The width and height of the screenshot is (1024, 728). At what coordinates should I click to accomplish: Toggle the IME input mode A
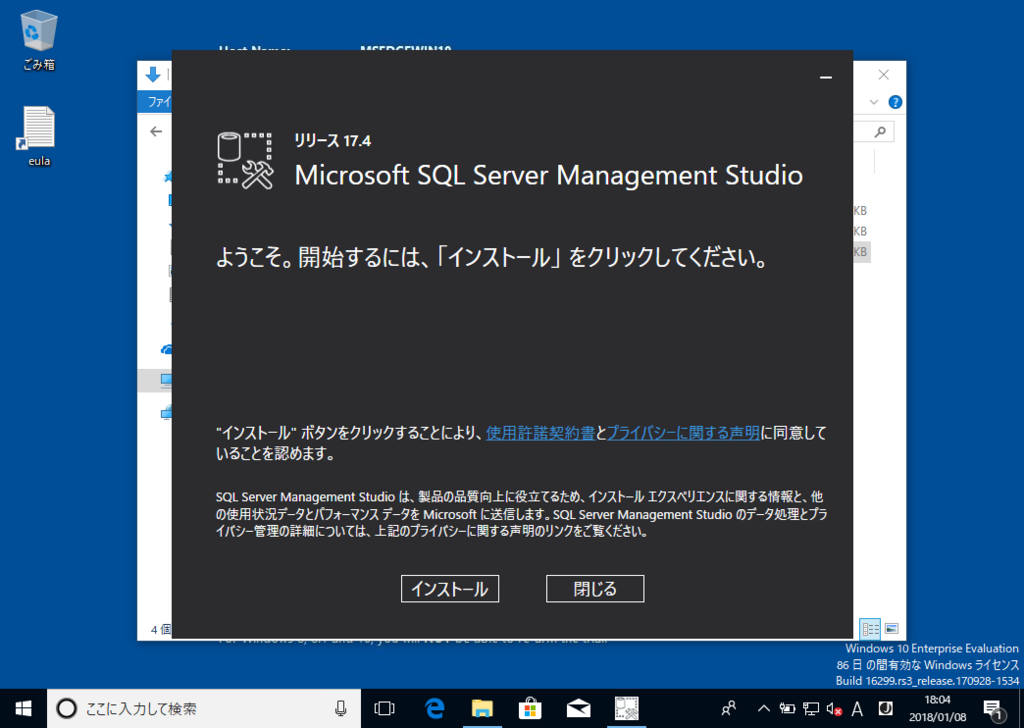[x=857, y=708]
